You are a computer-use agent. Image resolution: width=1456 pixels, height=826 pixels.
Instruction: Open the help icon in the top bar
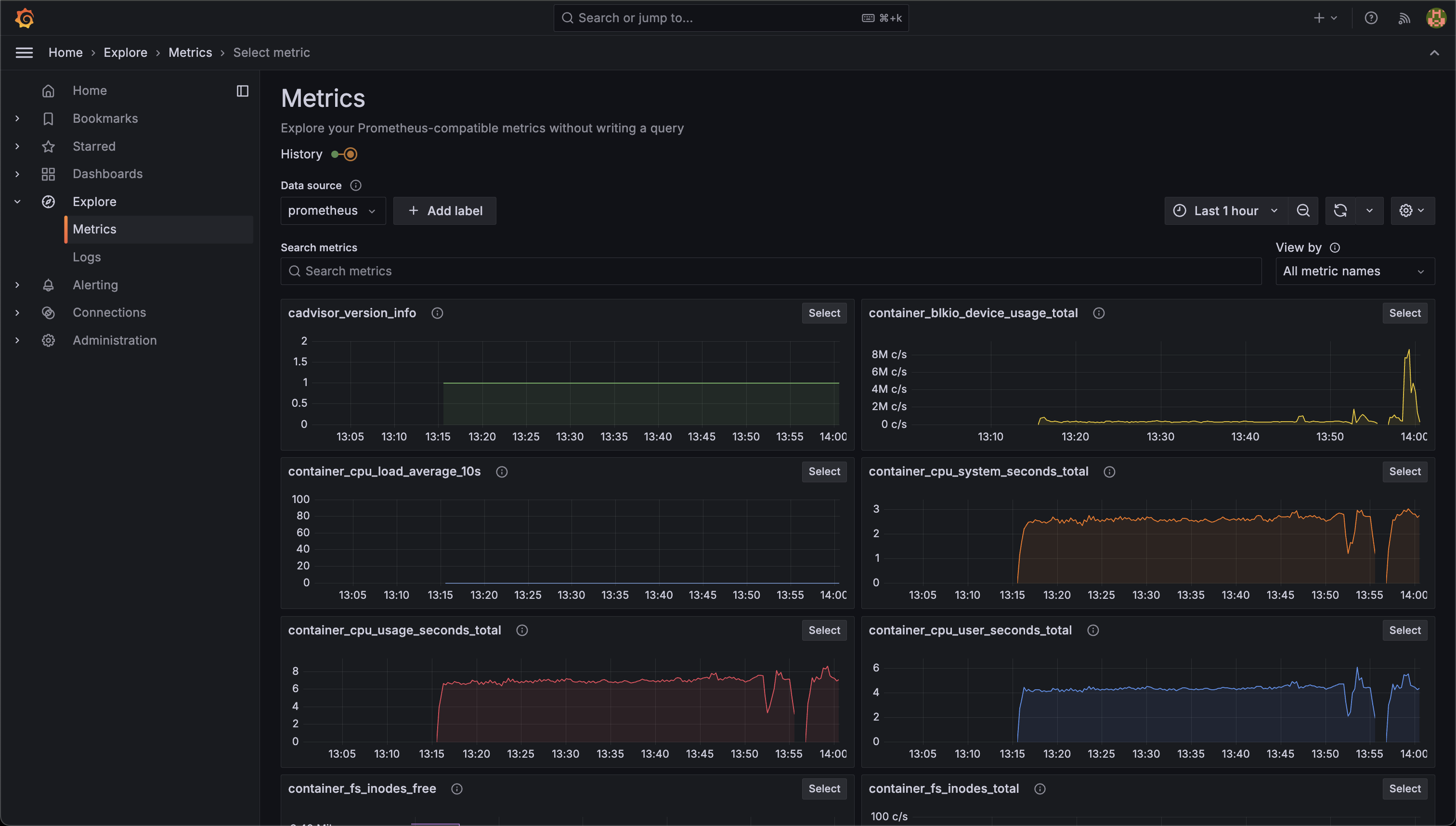pos(1371,18)
